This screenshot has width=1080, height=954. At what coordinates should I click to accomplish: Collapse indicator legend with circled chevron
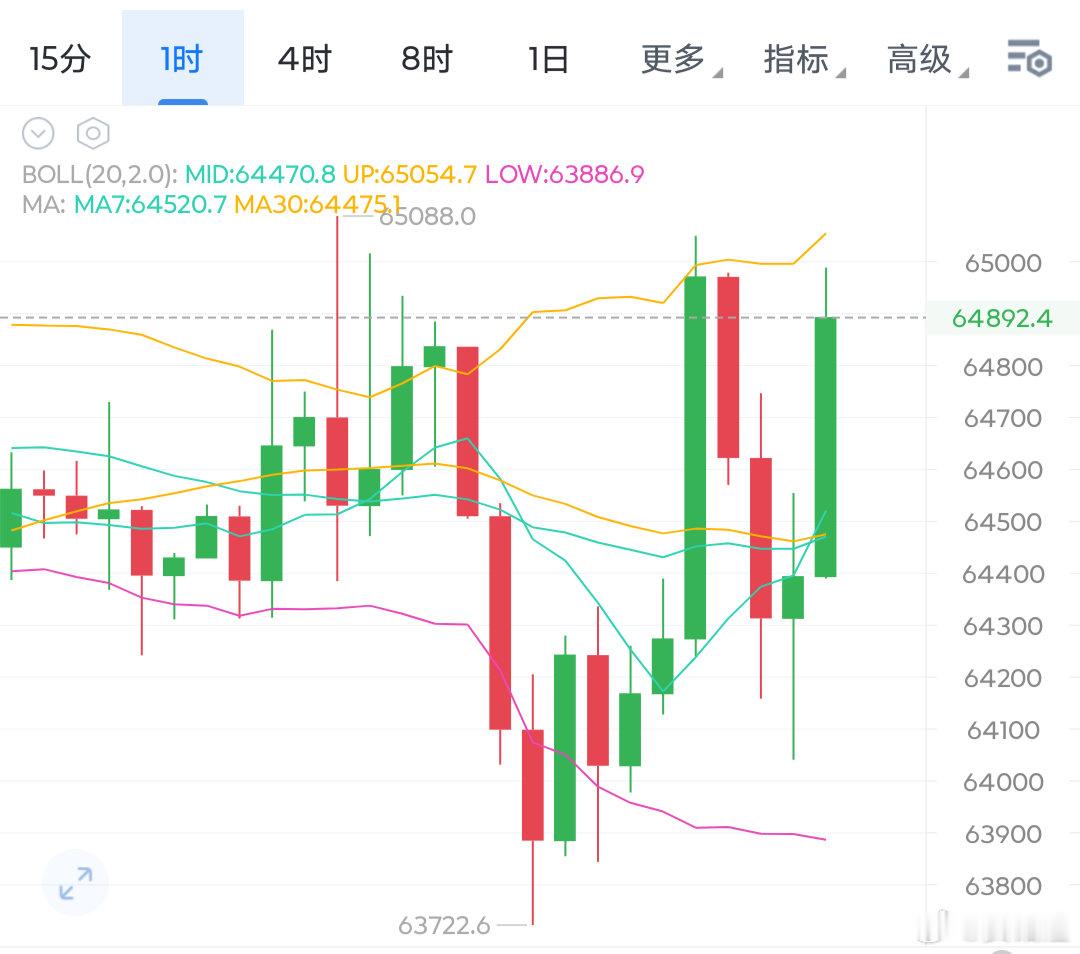coord(38,133)
